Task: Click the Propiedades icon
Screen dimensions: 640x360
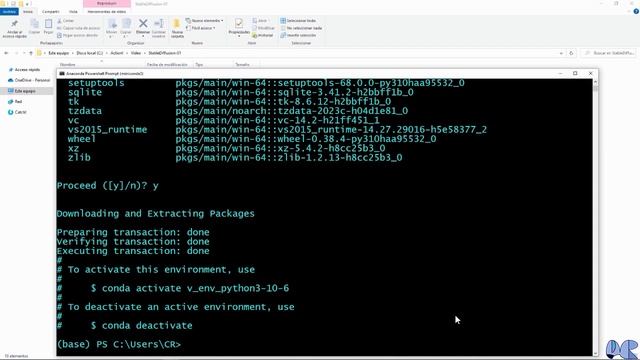Action: click(239, 24)
